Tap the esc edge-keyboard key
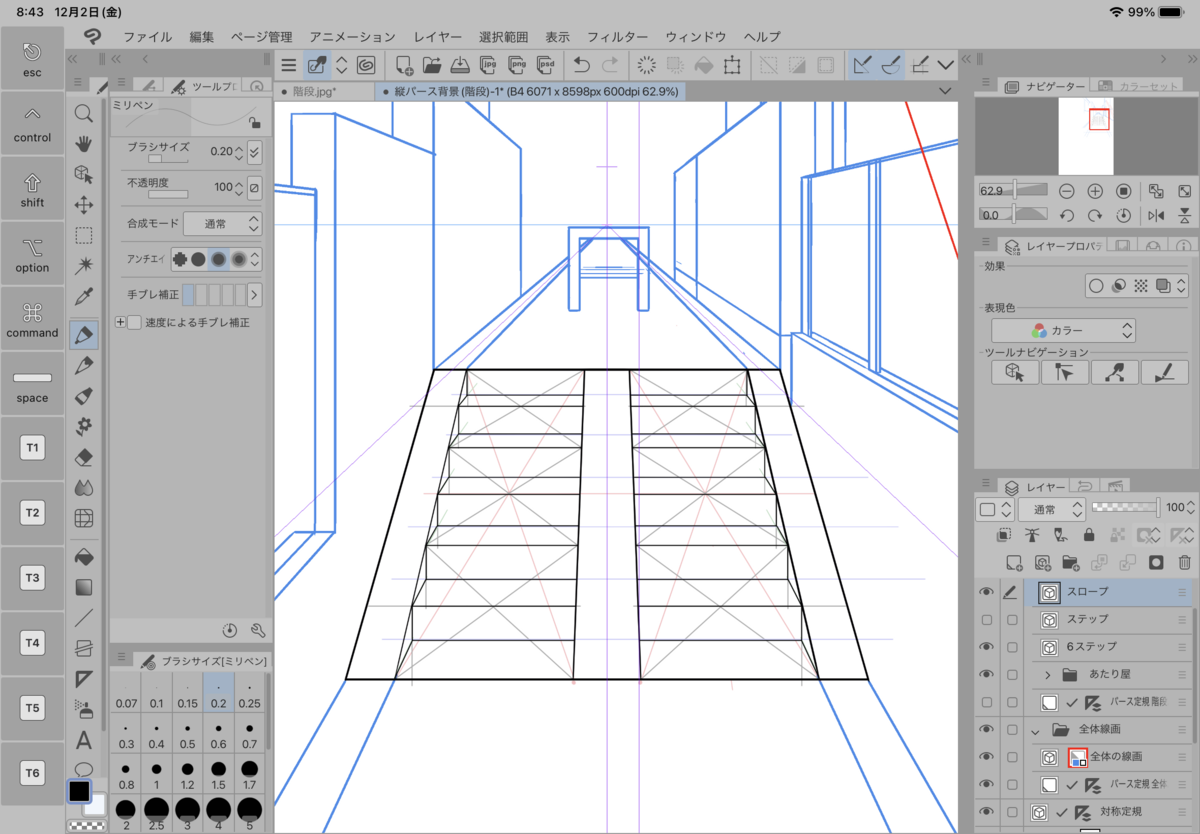The height and width of the screenshot is (834, 1200). click(x=32, y=59)
